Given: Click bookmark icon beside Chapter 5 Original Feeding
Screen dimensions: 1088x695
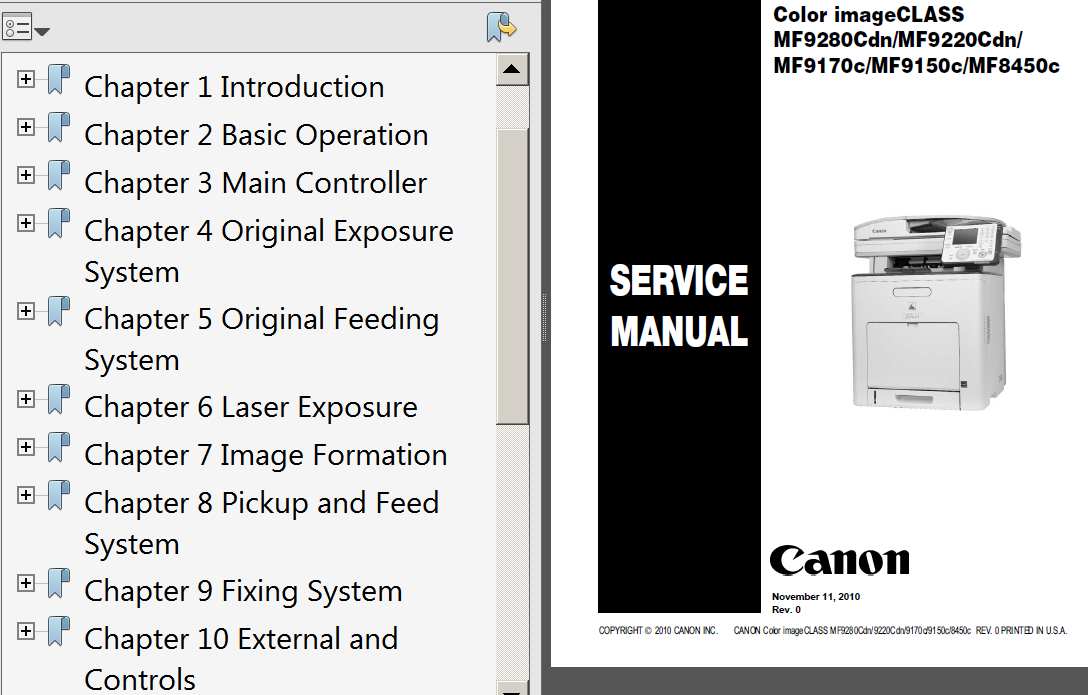Looking at the screenshot, I should pos(59,311).
